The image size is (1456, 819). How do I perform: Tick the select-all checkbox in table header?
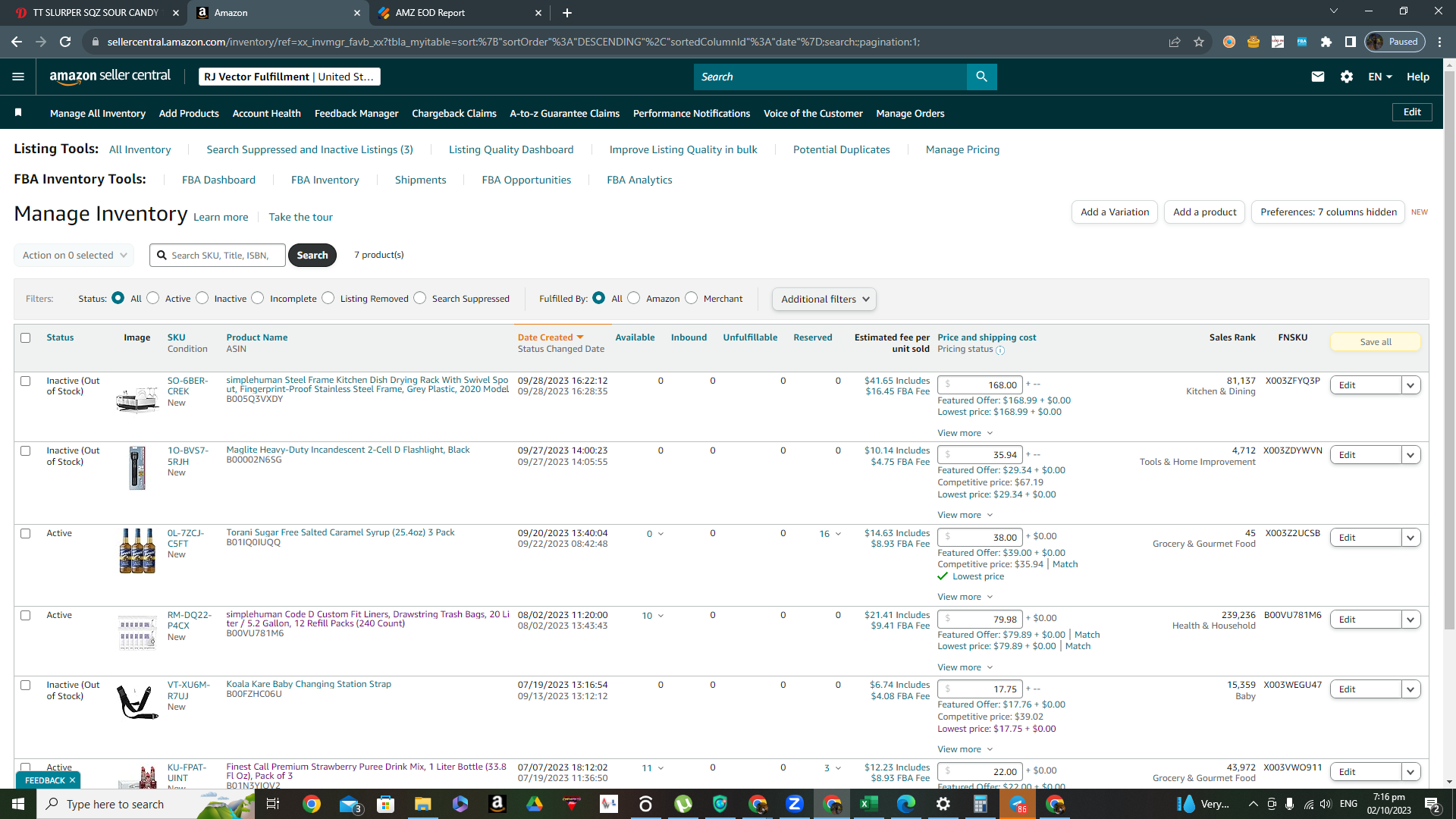coord(26,337)
